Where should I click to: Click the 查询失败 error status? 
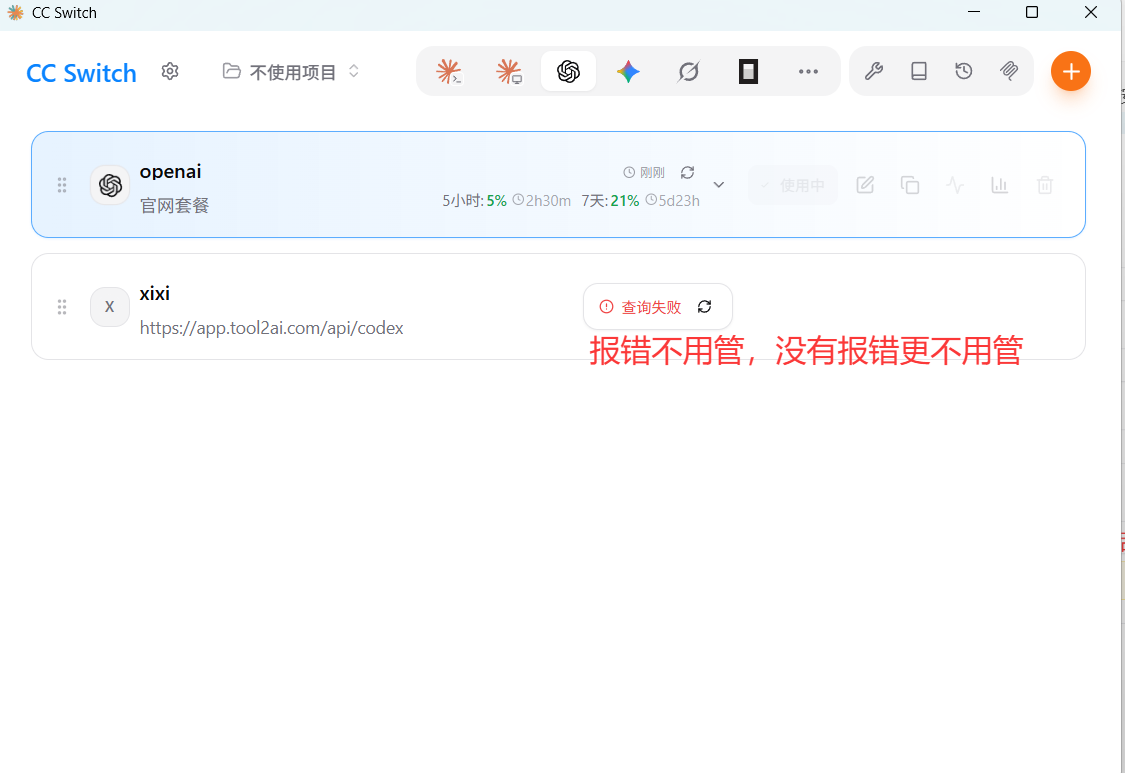click(x=640, y=307)
